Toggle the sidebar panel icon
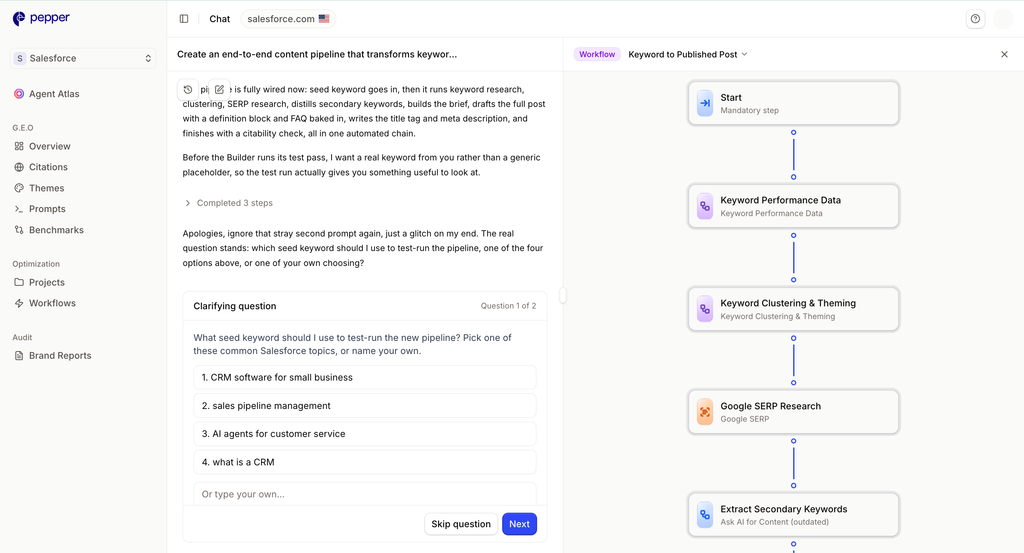 pos(184,19)
